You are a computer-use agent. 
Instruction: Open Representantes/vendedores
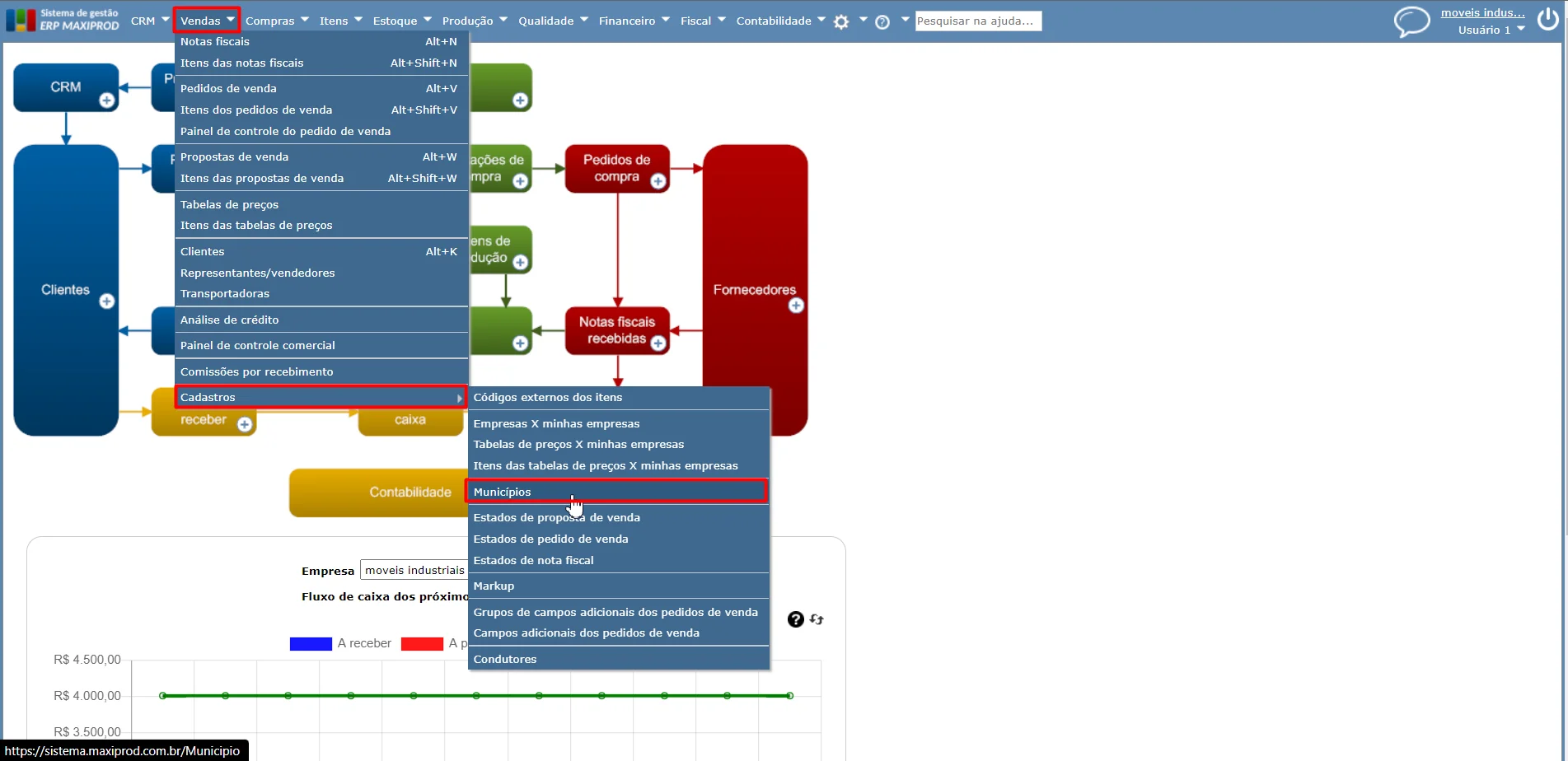coord(322,273)
